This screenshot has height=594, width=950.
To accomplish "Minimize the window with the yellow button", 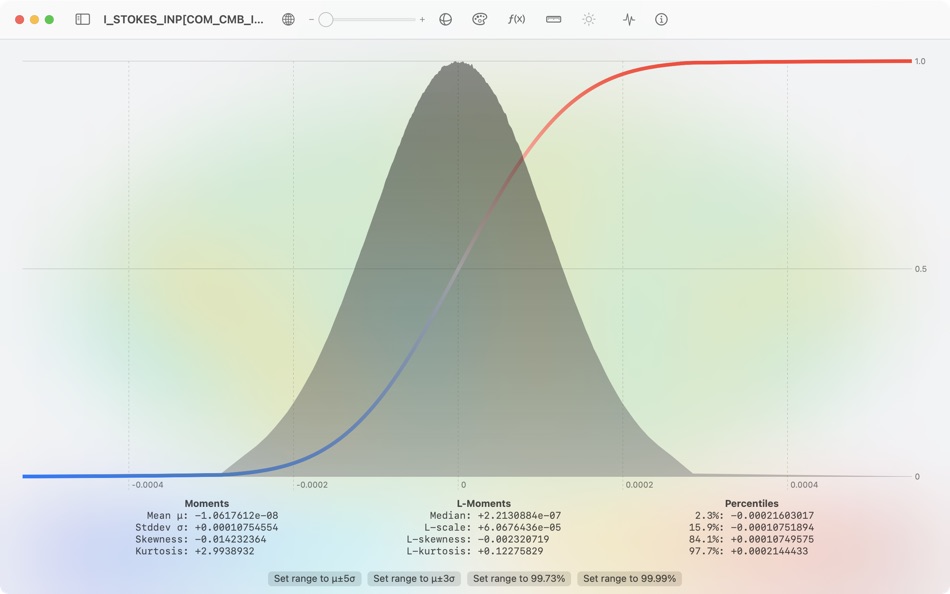I will coord(35,19).
